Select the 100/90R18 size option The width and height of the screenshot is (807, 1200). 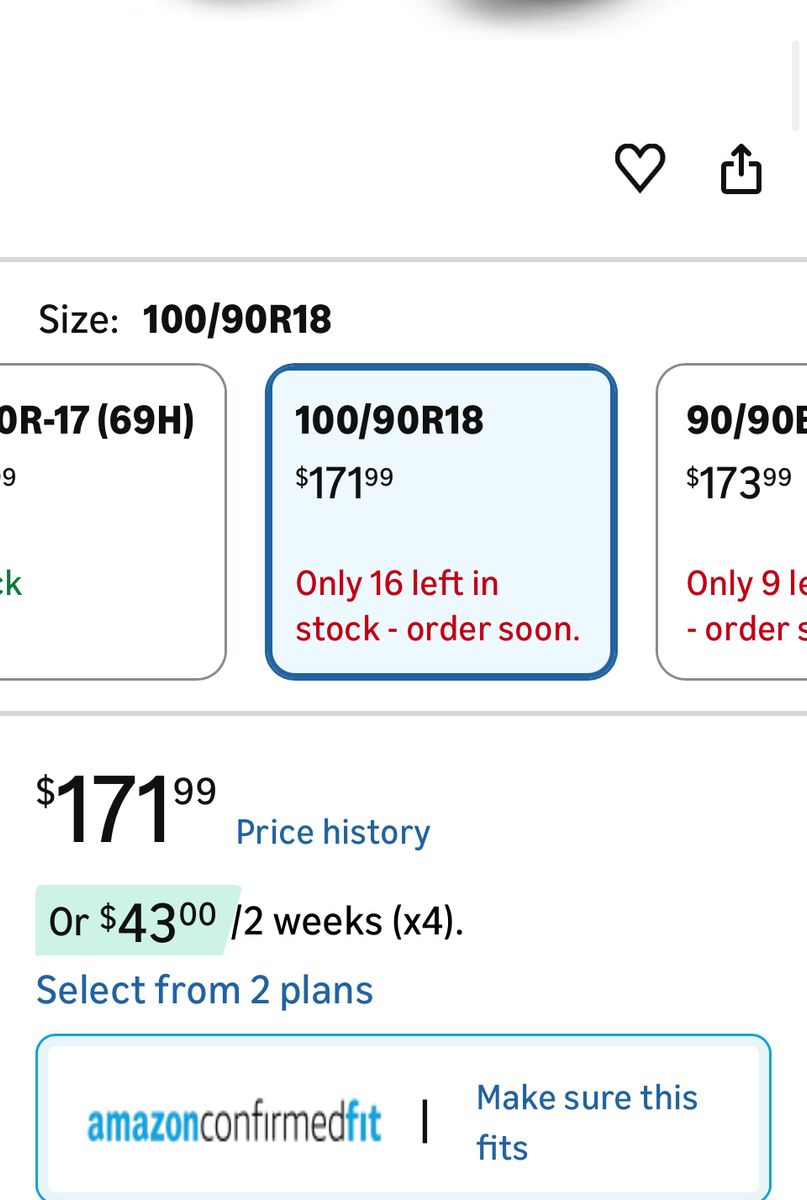(440, 521)
